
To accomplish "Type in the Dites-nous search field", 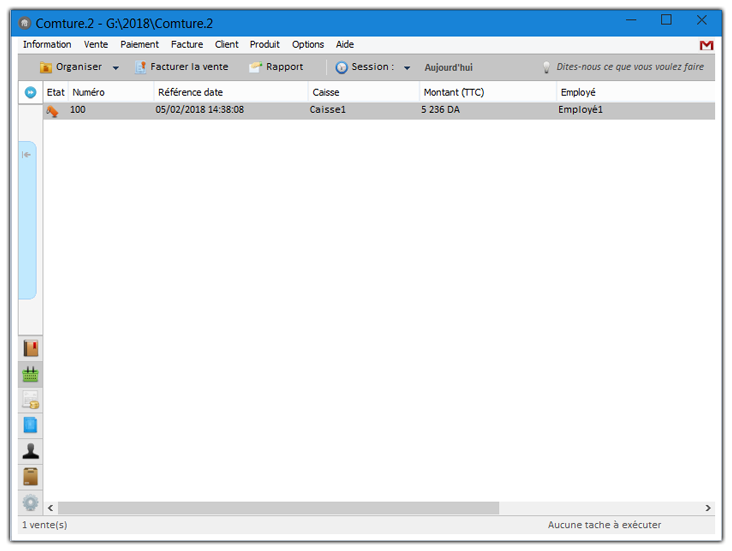I will [x=629, y=67].
